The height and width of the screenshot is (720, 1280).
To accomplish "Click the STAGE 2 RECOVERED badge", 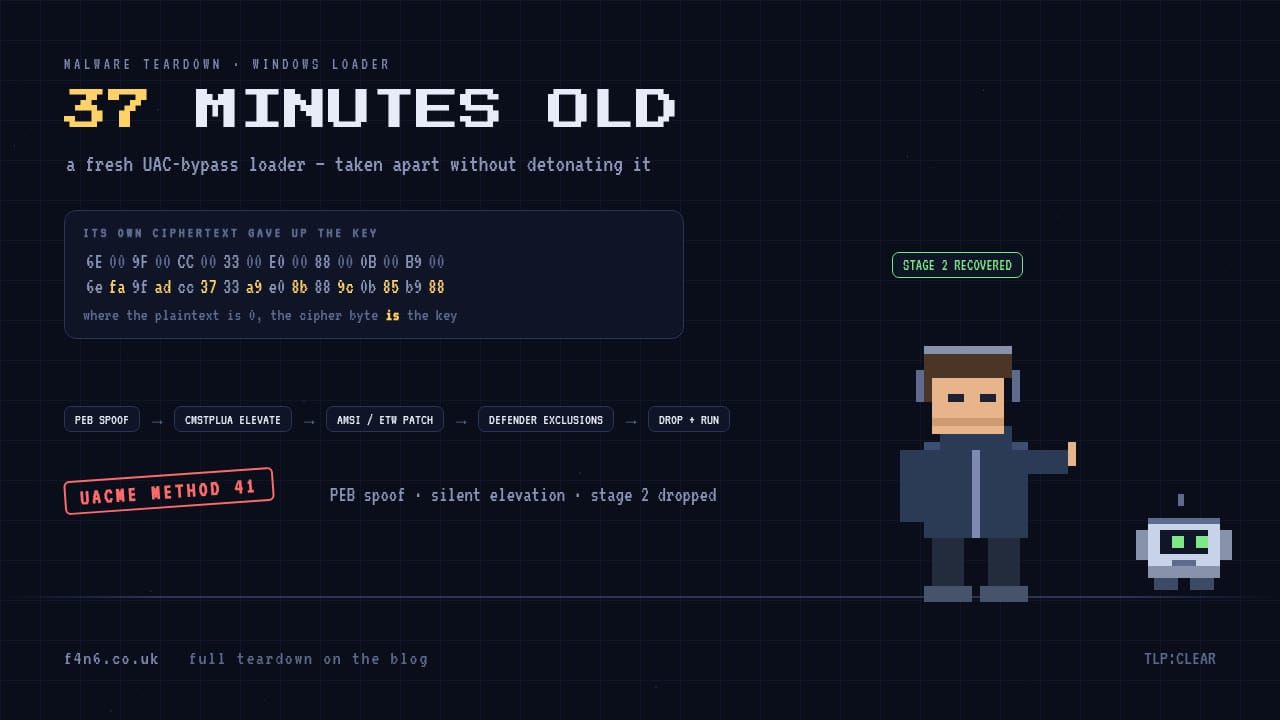I will pyautogui.click(x=957, y=265).
